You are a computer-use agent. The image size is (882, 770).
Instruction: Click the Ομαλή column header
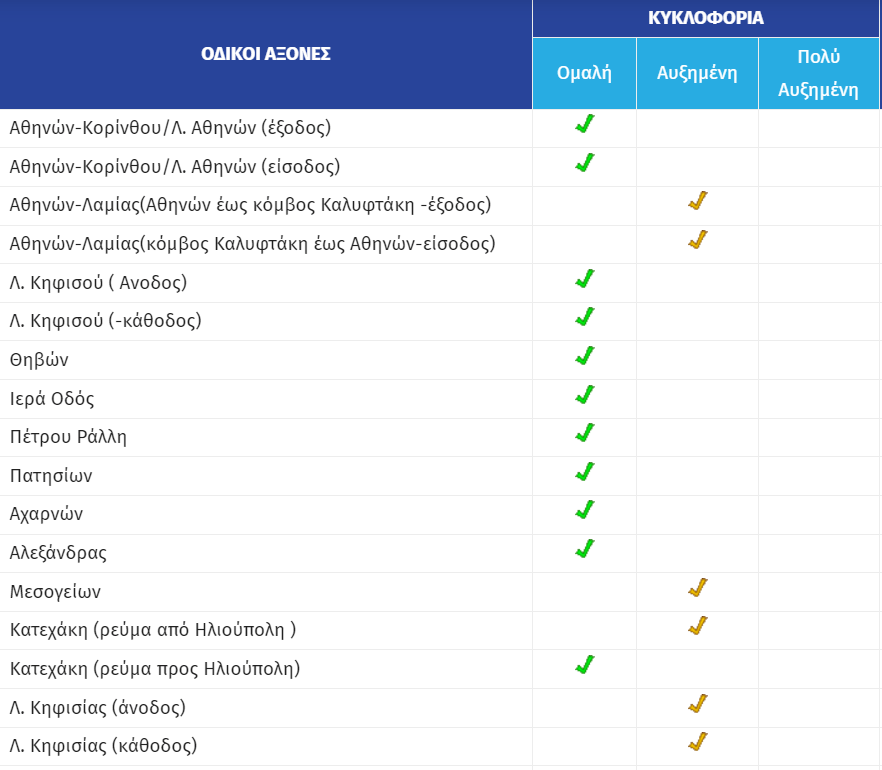tap(584, 73)
